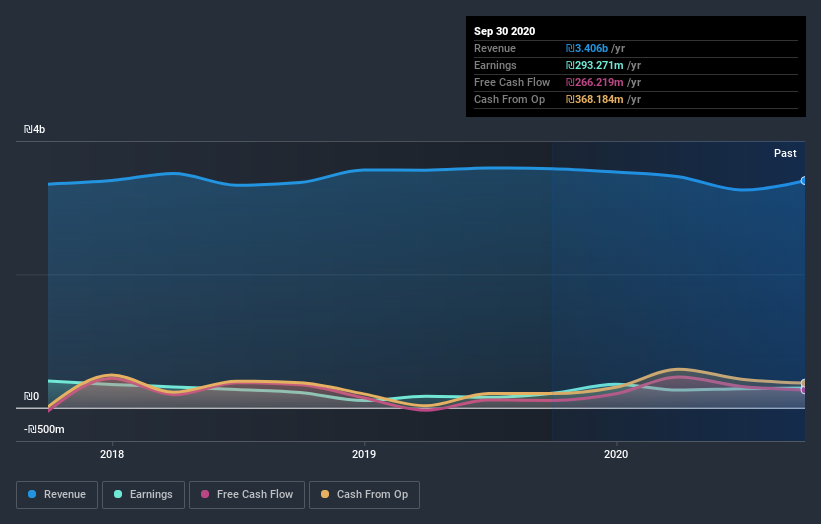Toggle the Free Cash Flow legend button

click(x=247, y=495)
